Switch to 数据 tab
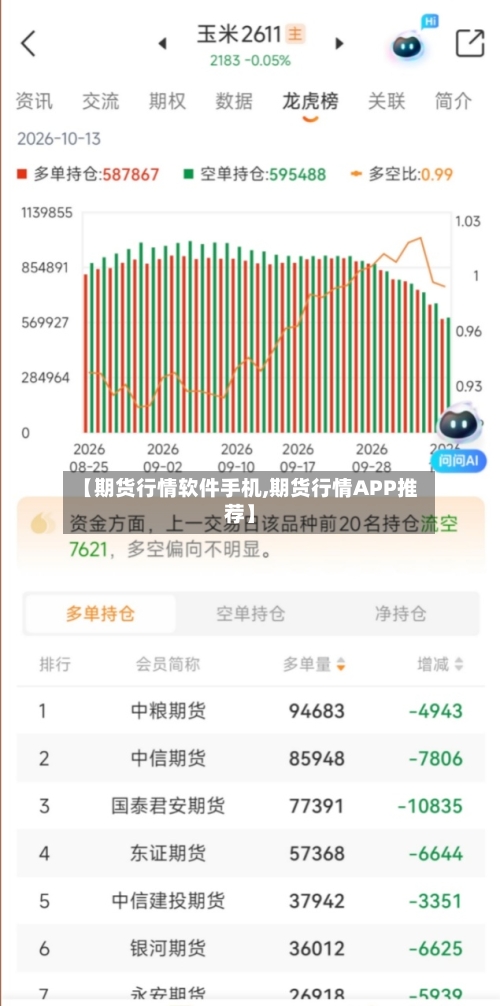The image size is (500, 1006). click(x=234, y=101)
